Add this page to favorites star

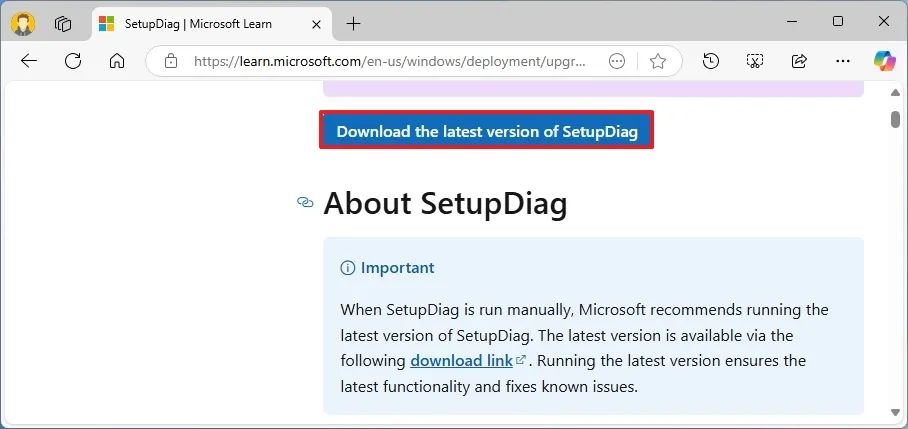(657, 61)
